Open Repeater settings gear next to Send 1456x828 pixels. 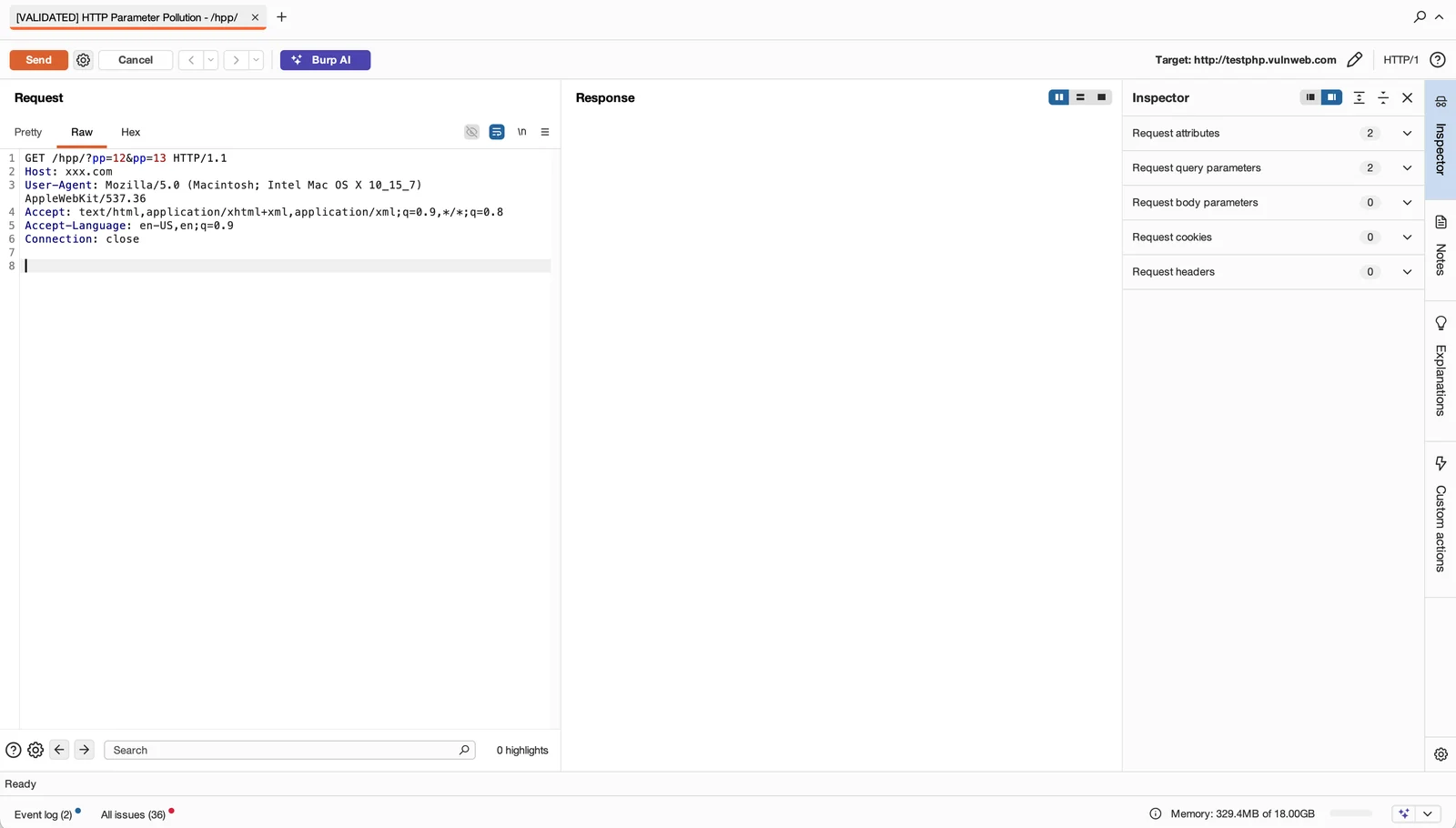pos(83,60)
